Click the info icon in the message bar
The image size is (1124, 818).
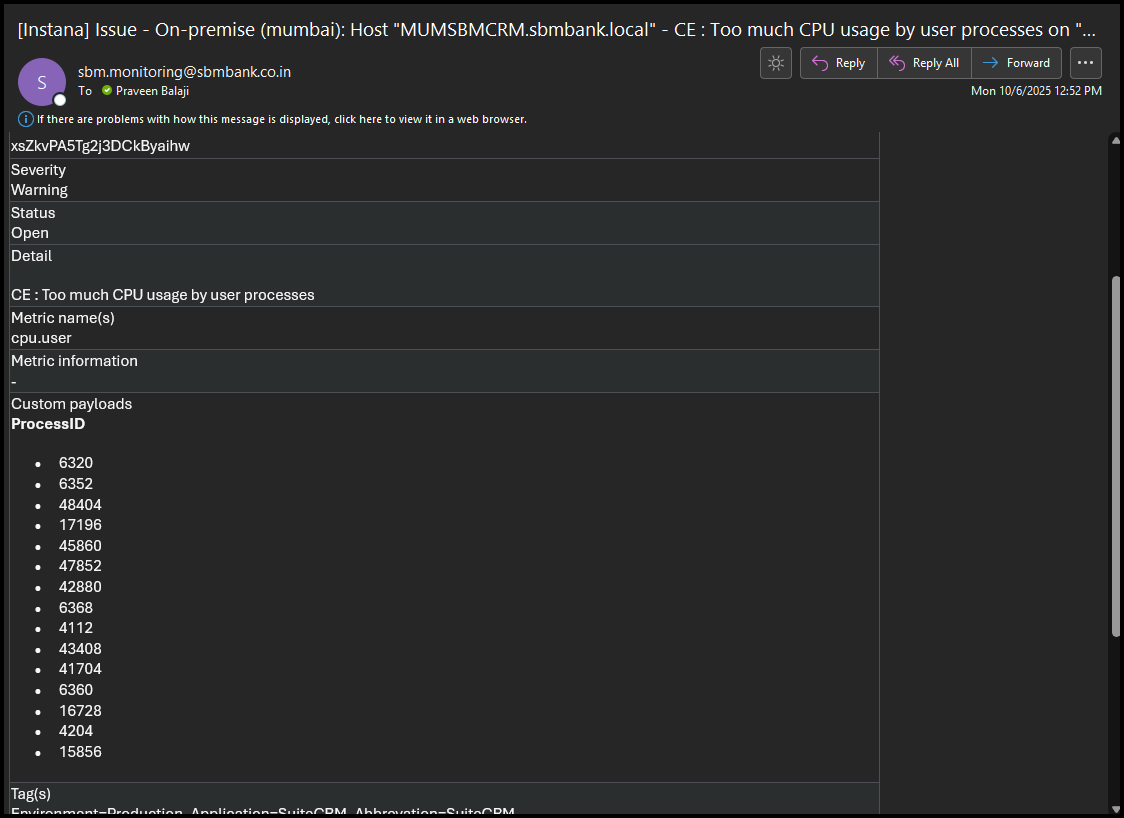click(26, 119)
